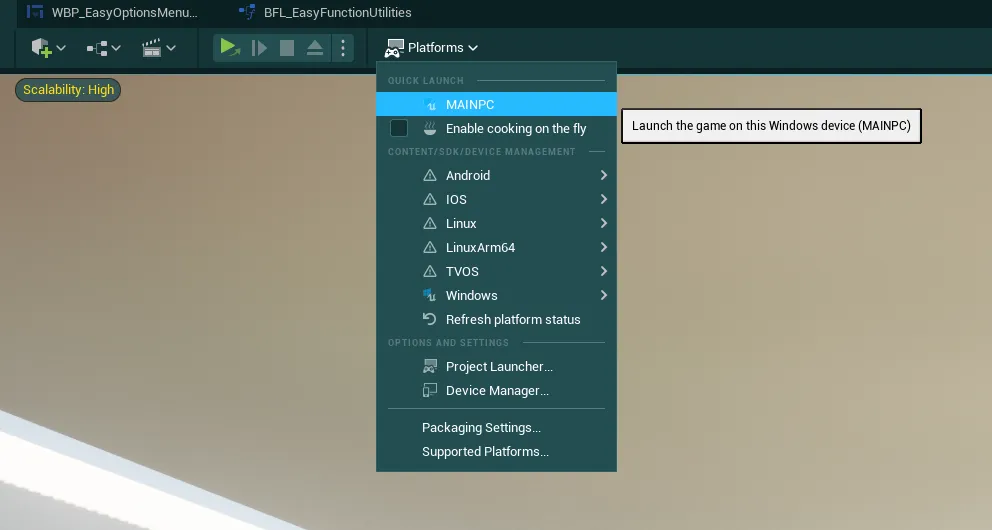The height and width of the screenshot is (530, 992).
Task: Click the Project Launcher icon
Action: [430, 366]
